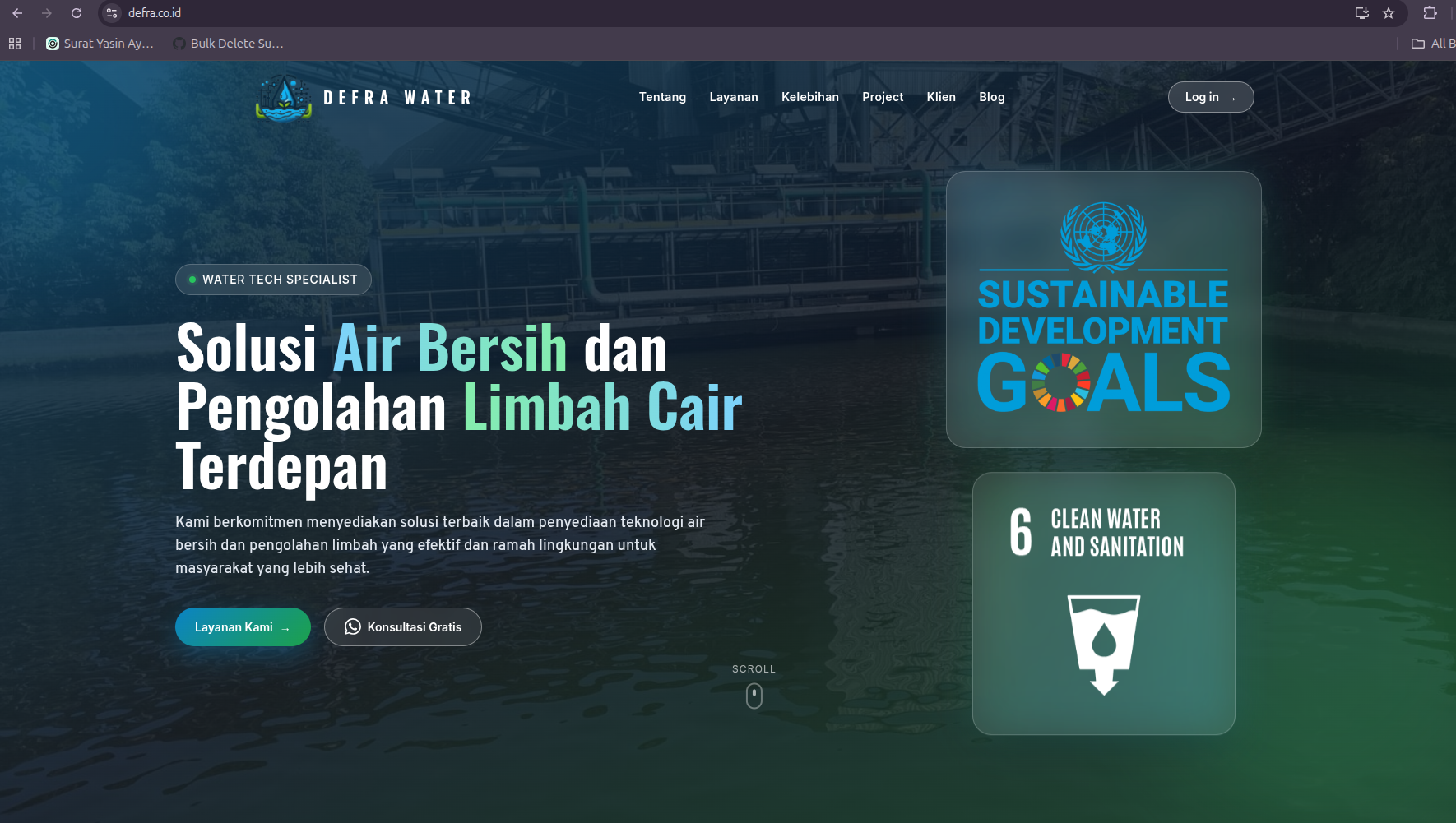This screenshot has width=1456, height=823.
Task: Install app icon in address bar
Action: click(1362, 13)
